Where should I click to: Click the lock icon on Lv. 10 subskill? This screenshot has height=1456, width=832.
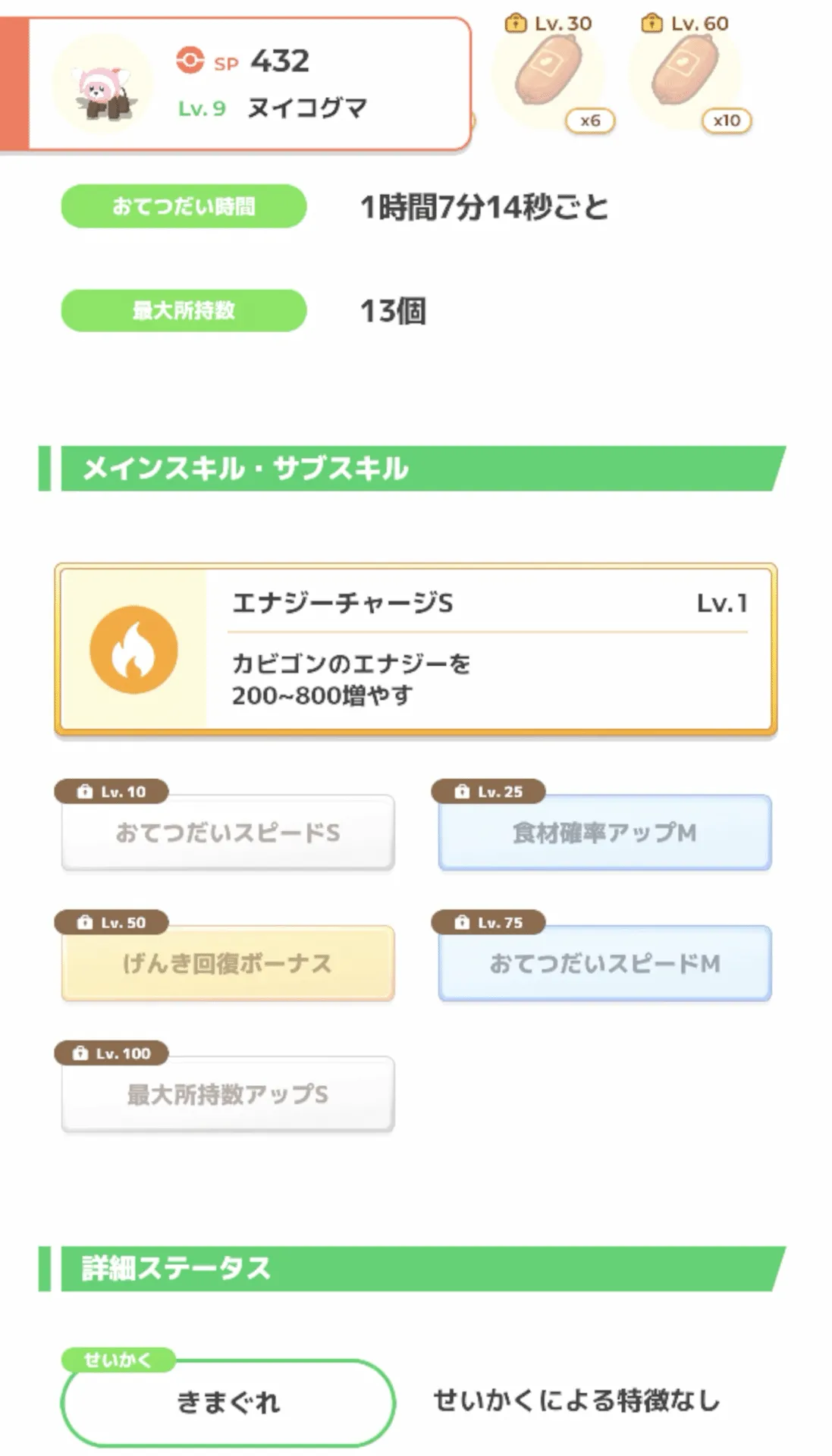85,792
